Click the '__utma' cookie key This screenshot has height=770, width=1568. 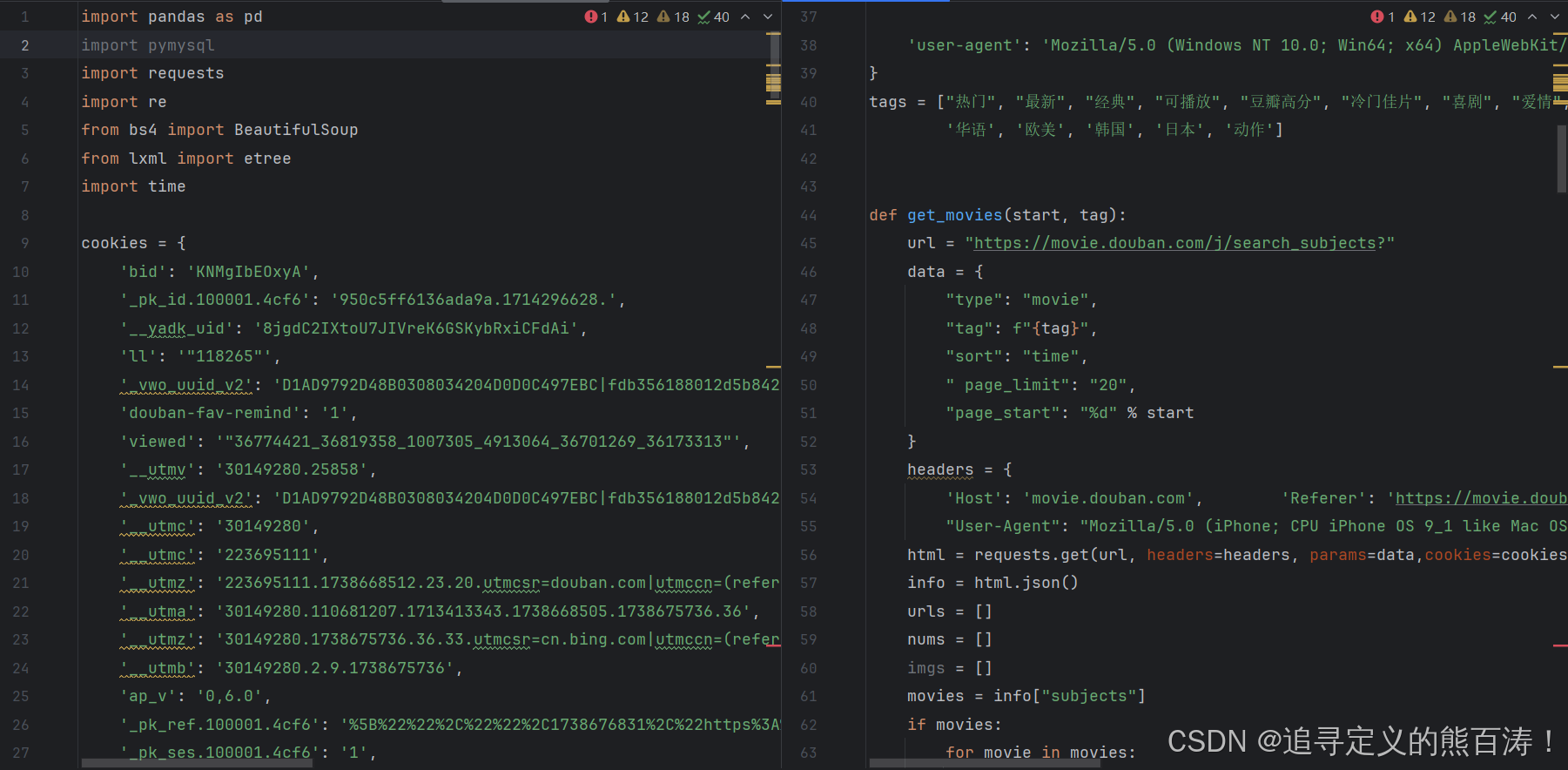(x=158, y=611)
